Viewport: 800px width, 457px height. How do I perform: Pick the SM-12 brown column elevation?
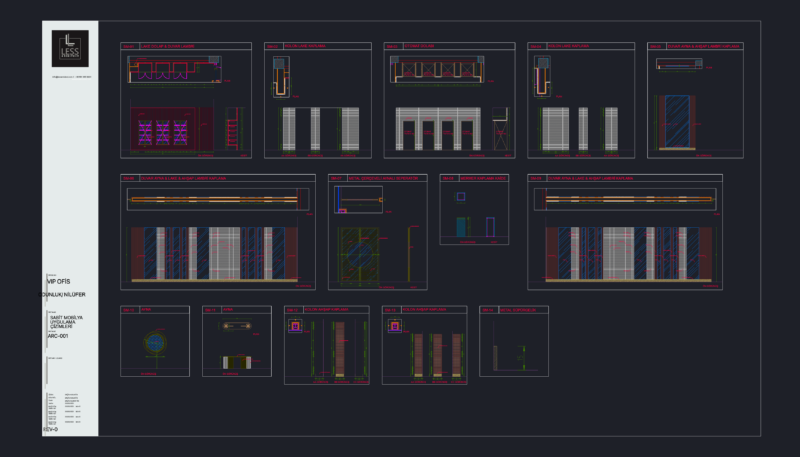click(340, 349)
